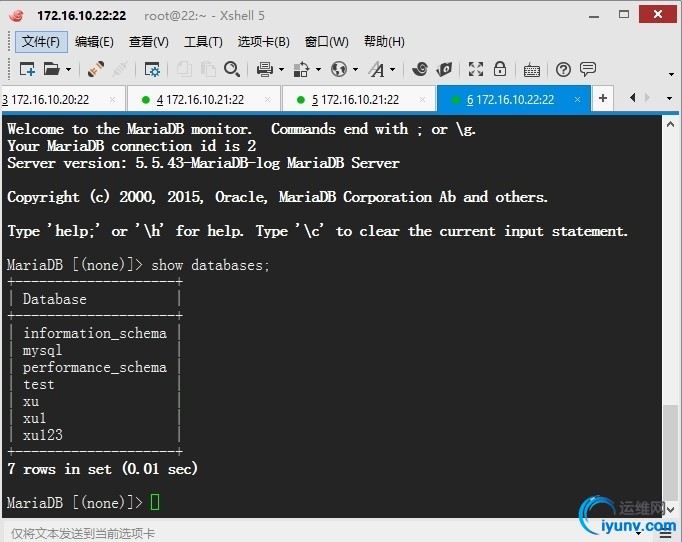Open the 查看(V) menu
The height and width of the screenshot is (542, 682).
pyautogui.click(x=149, y=42)
